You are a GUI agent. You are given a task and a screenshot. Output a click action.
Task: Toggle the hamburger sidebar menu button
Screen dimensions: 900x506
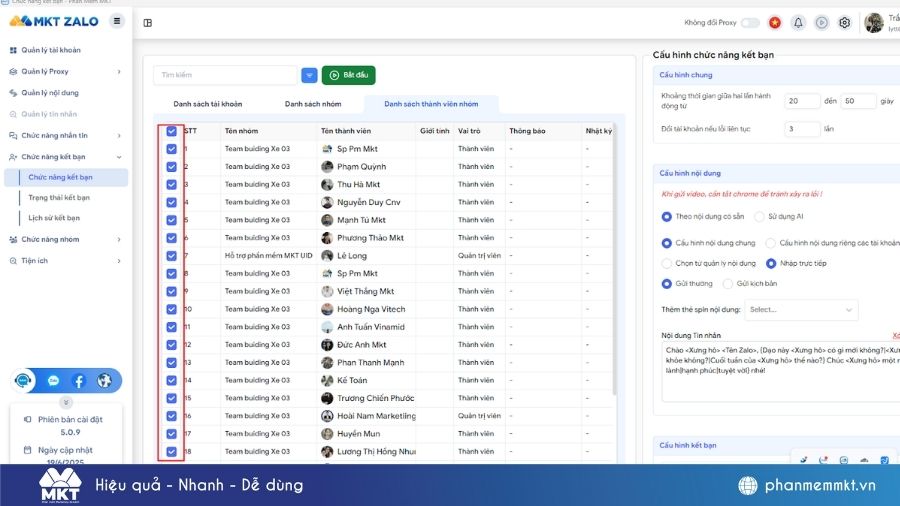[x=118, y=20]
